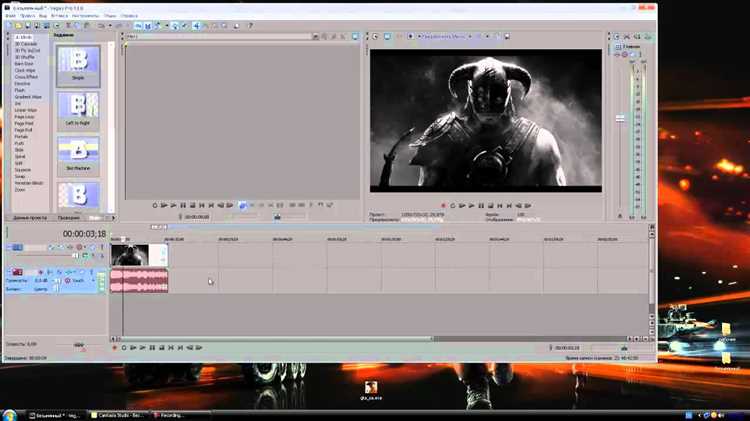
Task: Click the Cut scissors toolbar icon
Action: click(68, 26)
